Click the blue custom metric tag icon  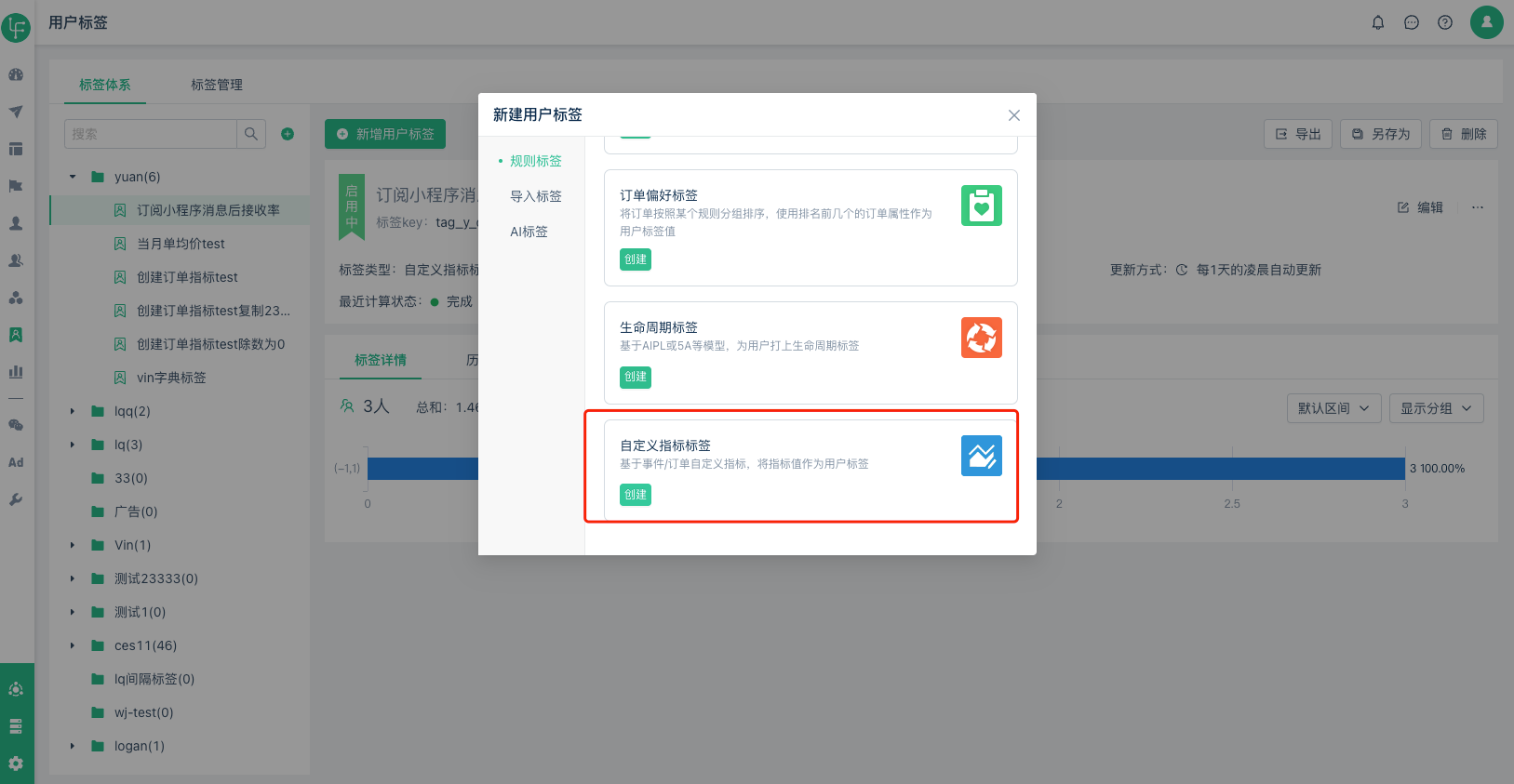(981, 456)
